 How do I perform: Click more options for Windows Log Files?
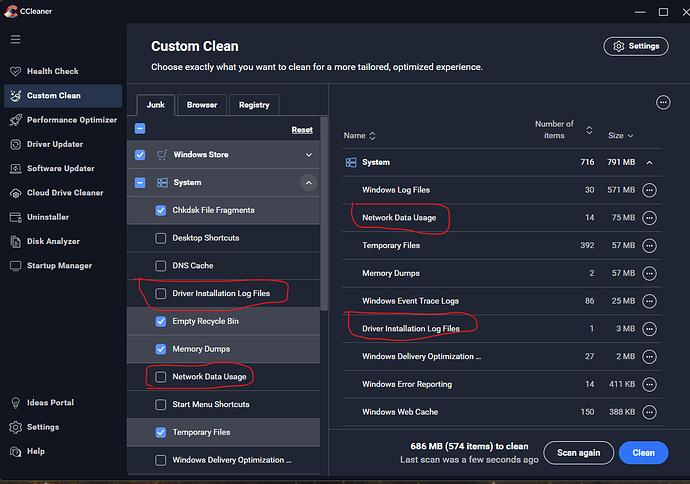(x=649, y=190)
